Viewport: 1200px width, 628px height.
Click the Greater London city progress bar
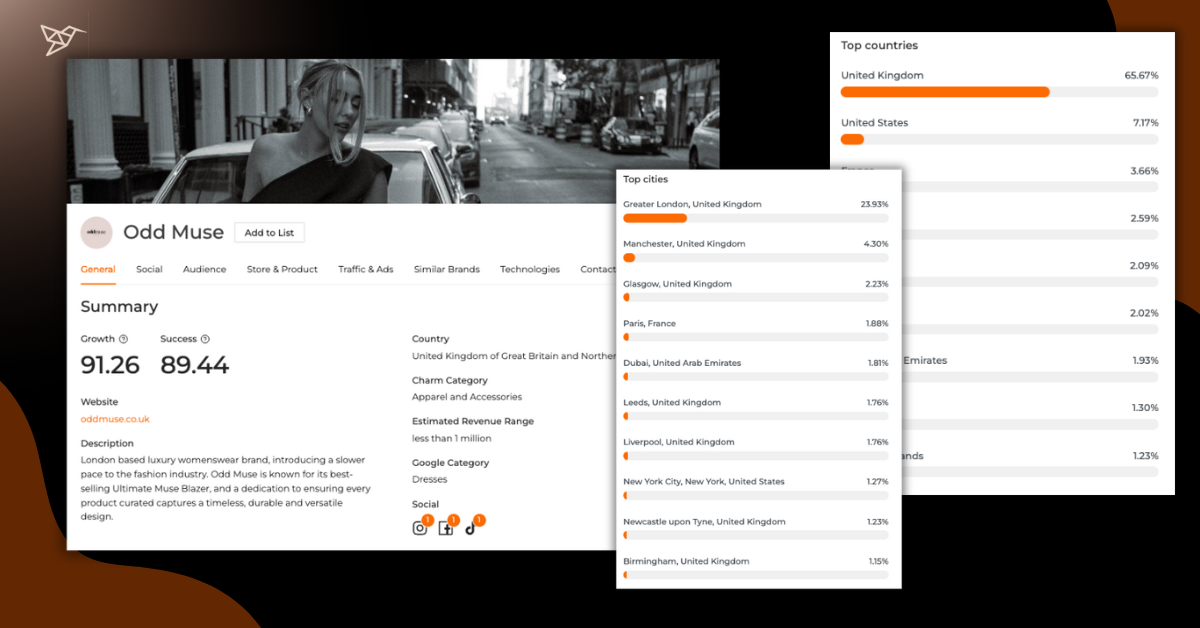pyautogui.click(x=755, y=218)
